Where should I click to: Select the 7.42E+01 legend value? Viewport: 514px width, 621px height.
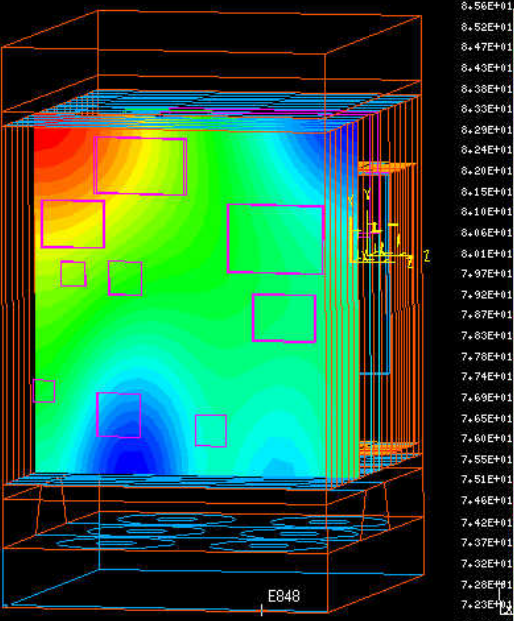[x=487, y=522]
